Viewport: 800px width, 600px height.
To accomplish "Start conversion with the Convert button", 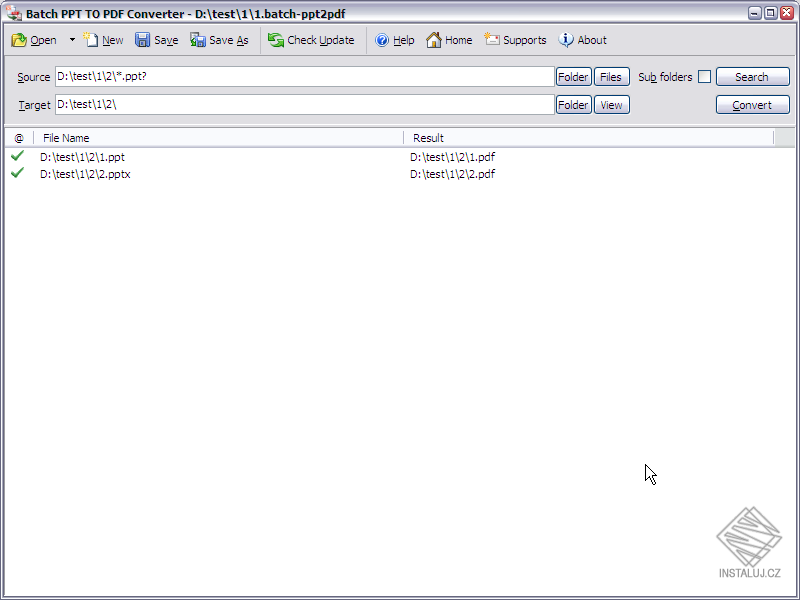I will tap(752, 104).
